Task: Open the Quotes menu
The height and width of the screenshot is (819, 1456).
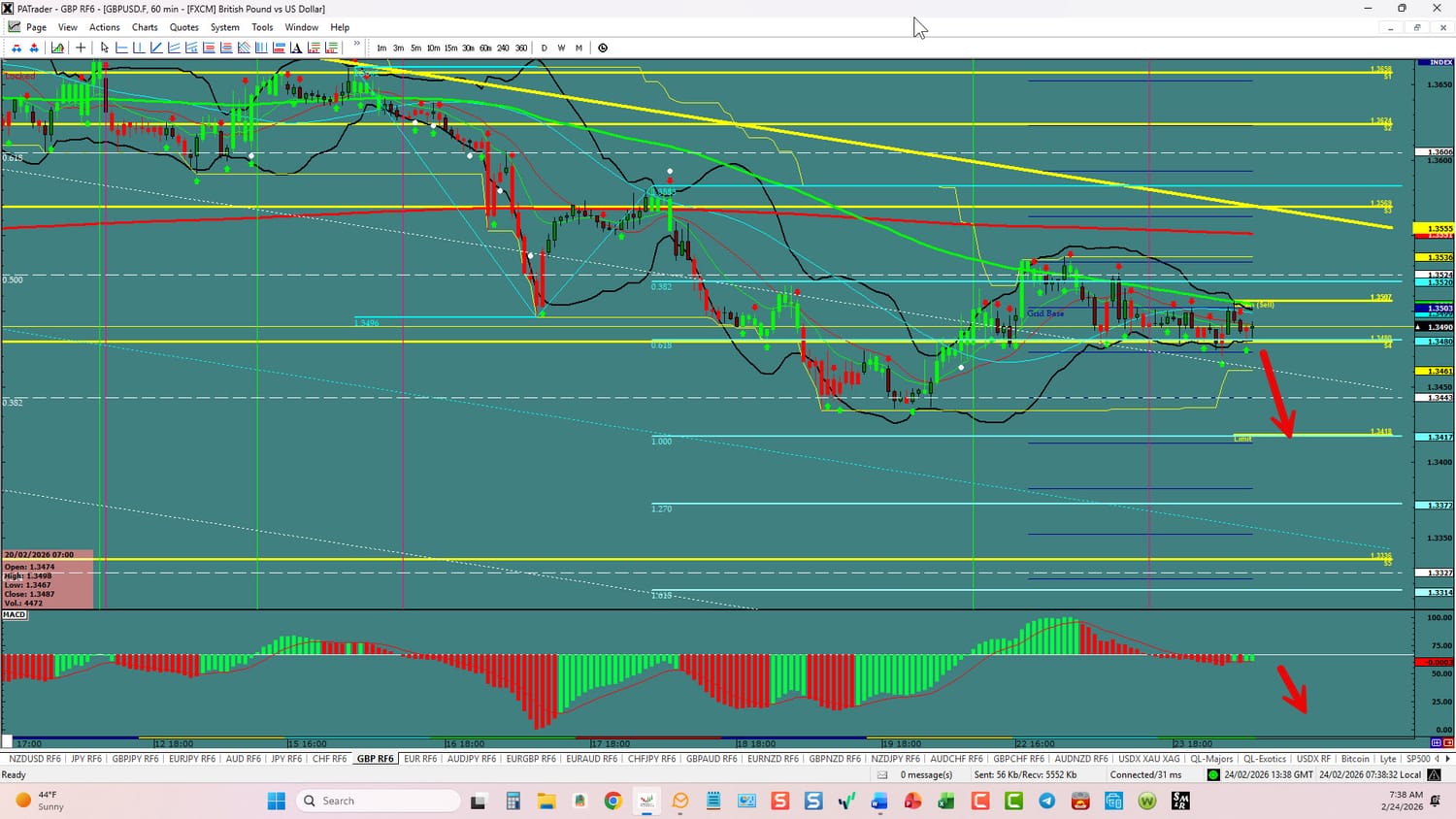Action: [x=183, y=27]
